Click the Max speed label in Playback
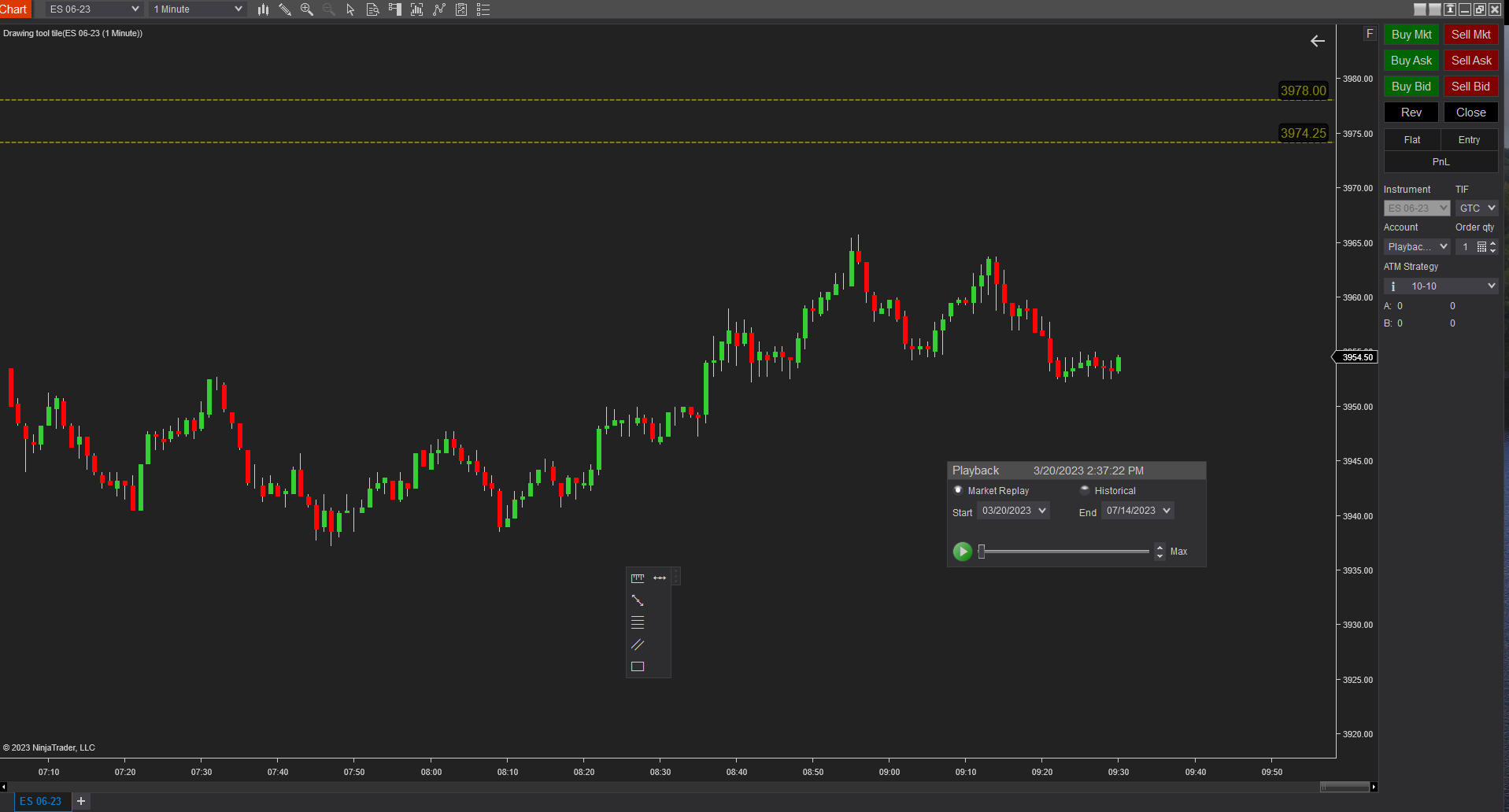The image size is (1509, 812). pyautogui.click(x=1178, y=552)
